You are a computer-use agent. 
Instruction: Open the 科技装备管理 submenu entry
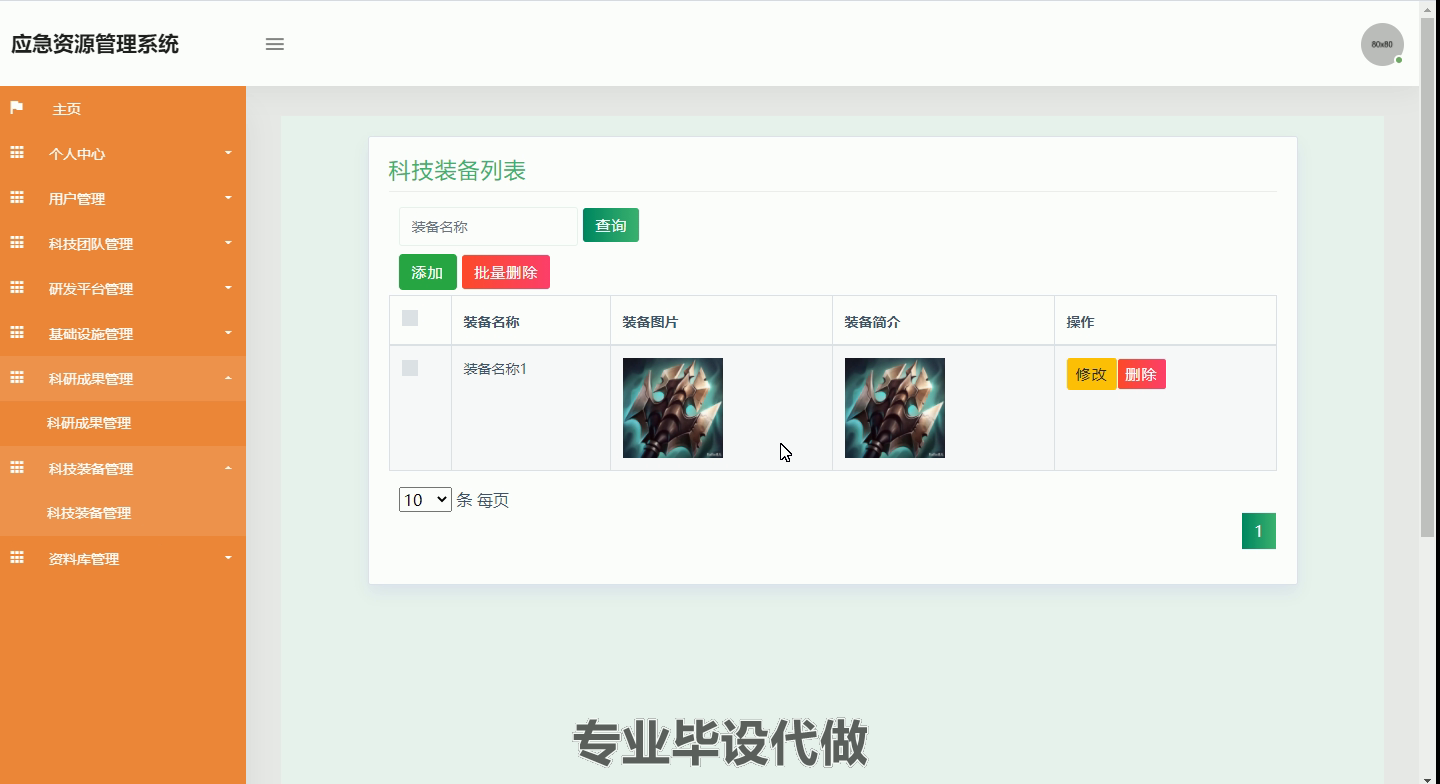[89, 513]
